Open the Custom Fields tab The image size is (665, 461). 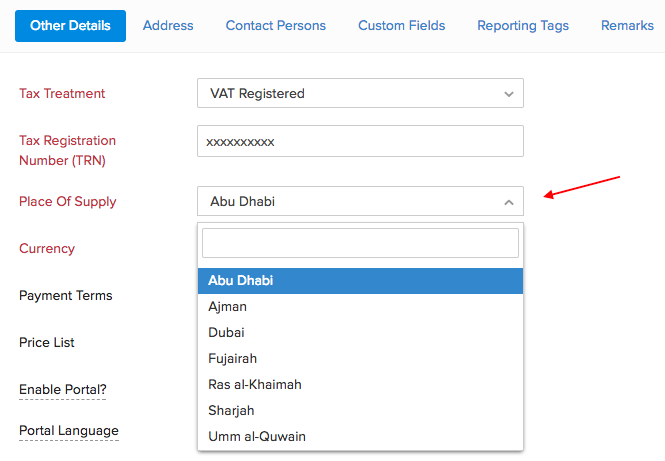point(402,26)
